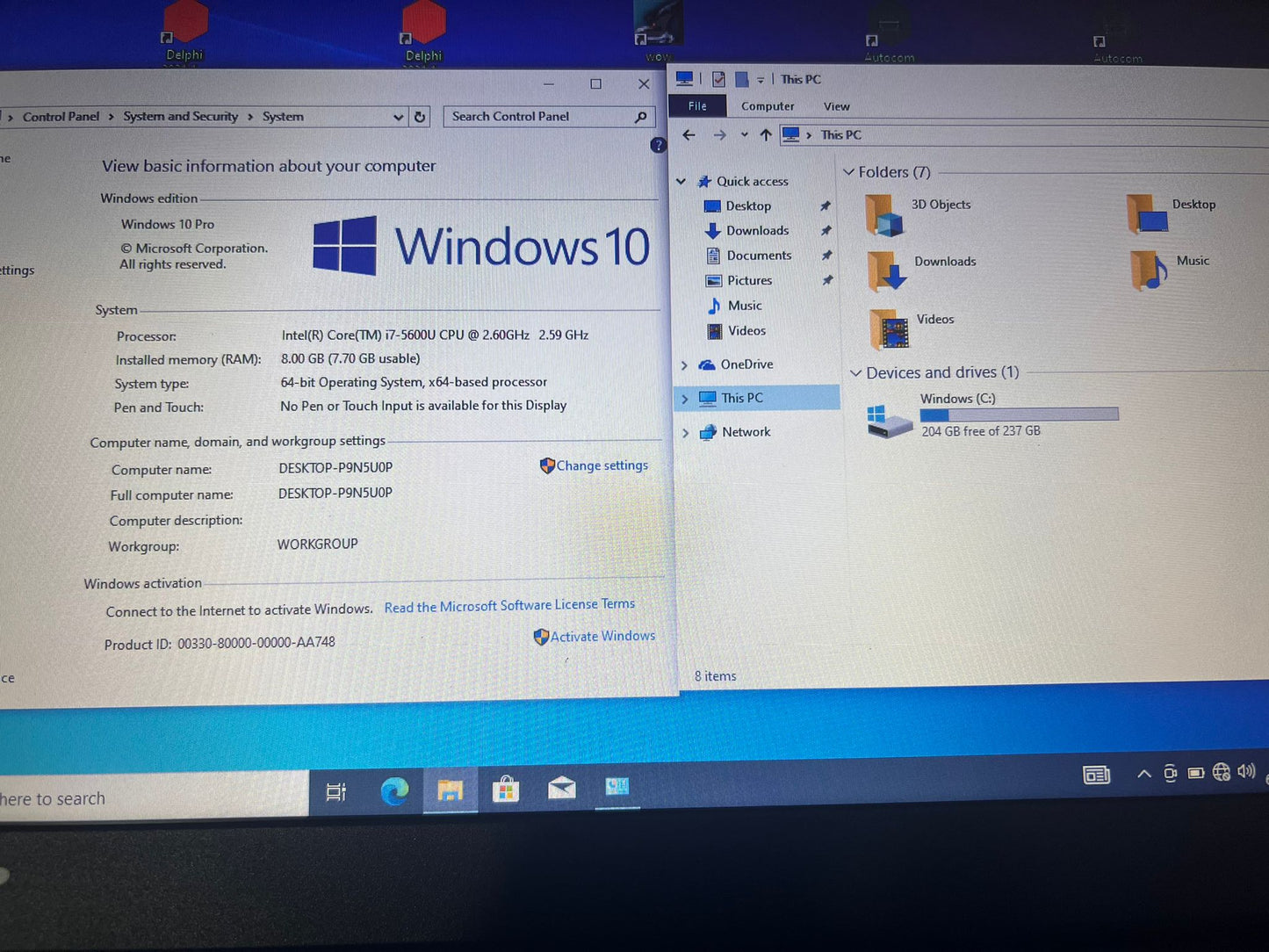Select Desktop under Quick access
The width and height of the screenshot is (1269, 952).
click(748, 206)
